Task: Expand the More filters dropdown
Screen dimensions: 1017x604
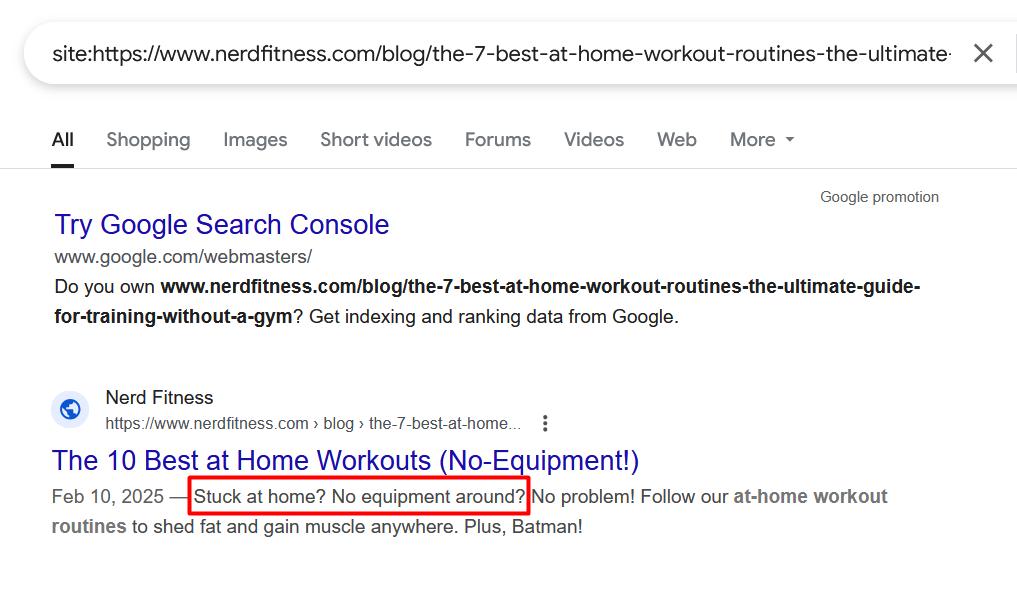Action: (x=762, y=140)
